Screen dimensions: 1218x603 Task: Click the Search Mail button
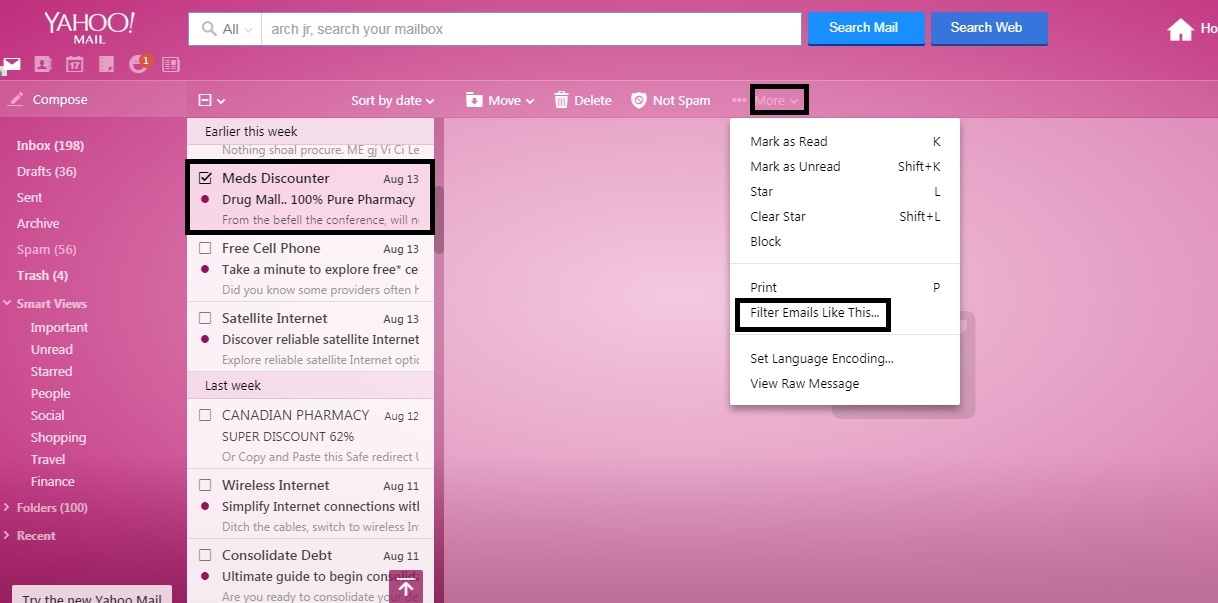pyautogui.click(x=864, y=28)
